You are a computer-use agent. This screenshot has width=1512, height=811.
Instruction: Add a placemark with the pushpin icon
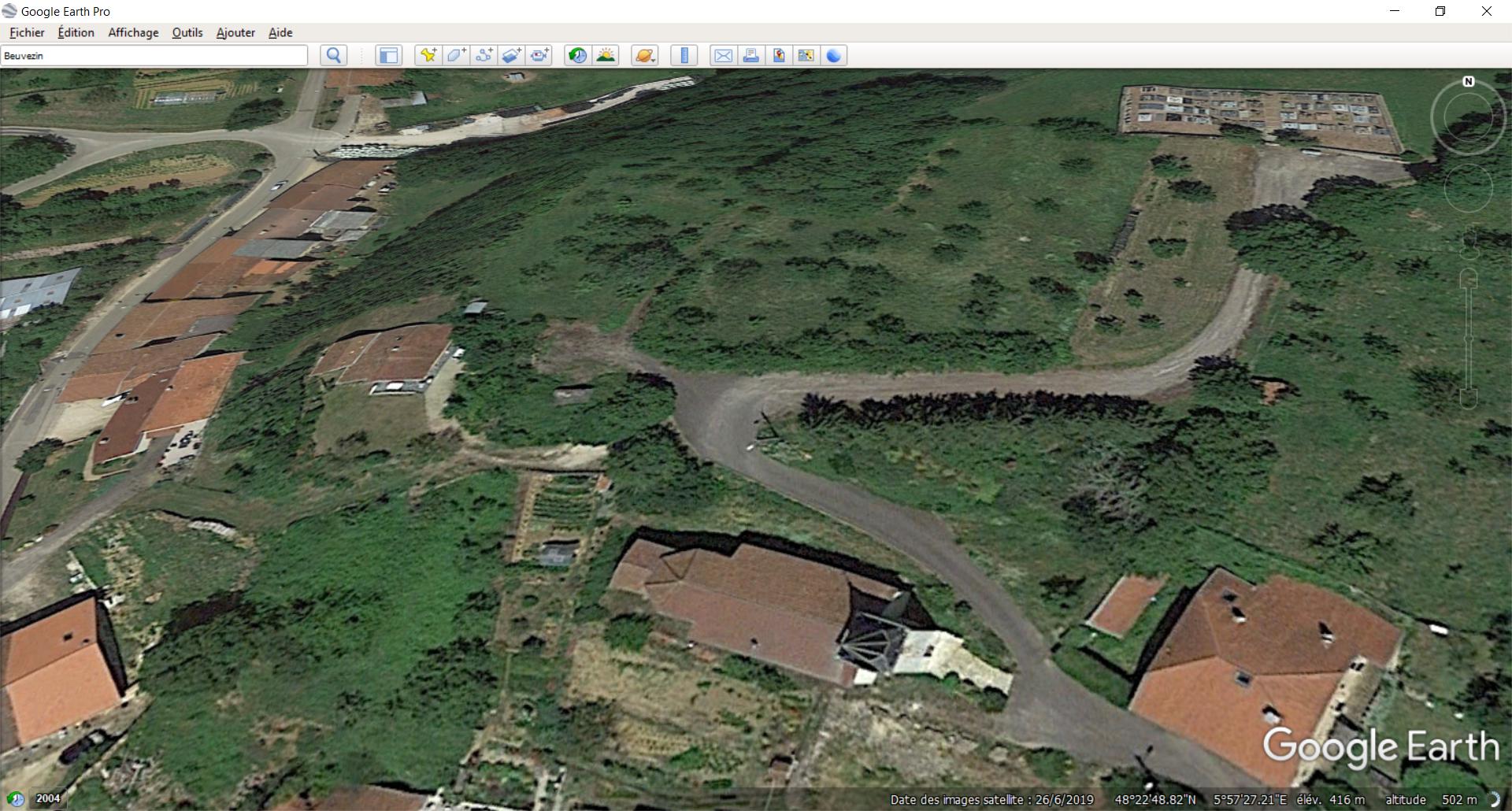pyautogui.click(x=428, y=55)
